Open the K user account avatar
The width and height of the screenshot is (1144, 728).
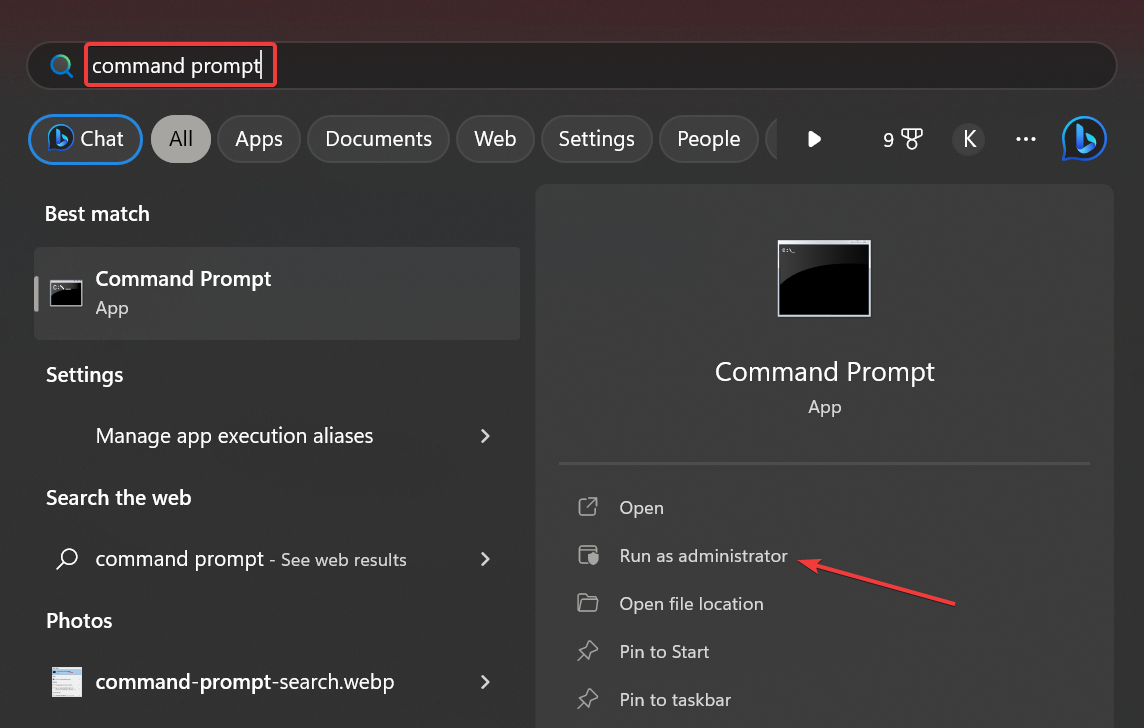(969, 139)
